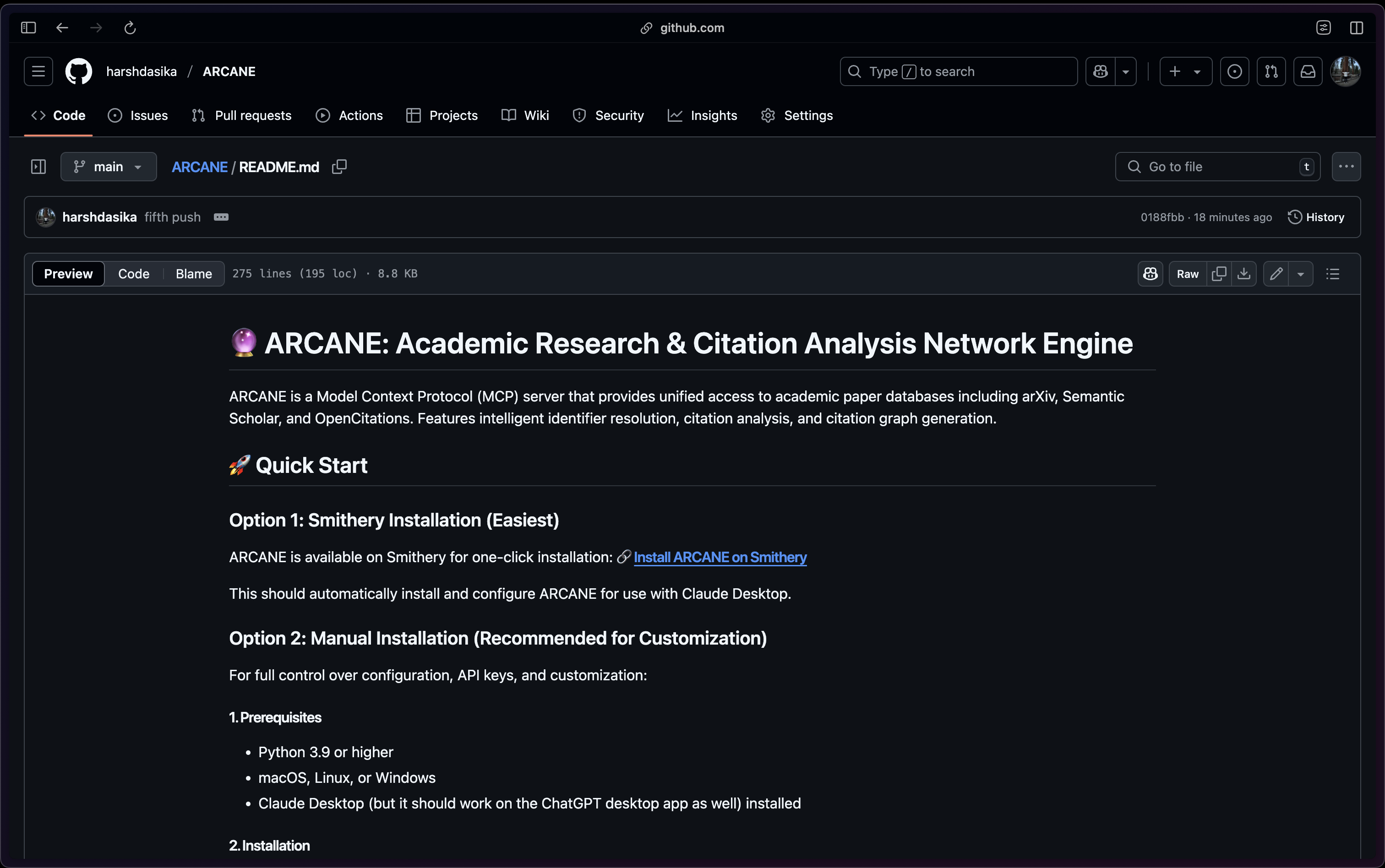Copy the README.md file path
This screenshot has width=1385, height=868.
click(x=339, y=167)
